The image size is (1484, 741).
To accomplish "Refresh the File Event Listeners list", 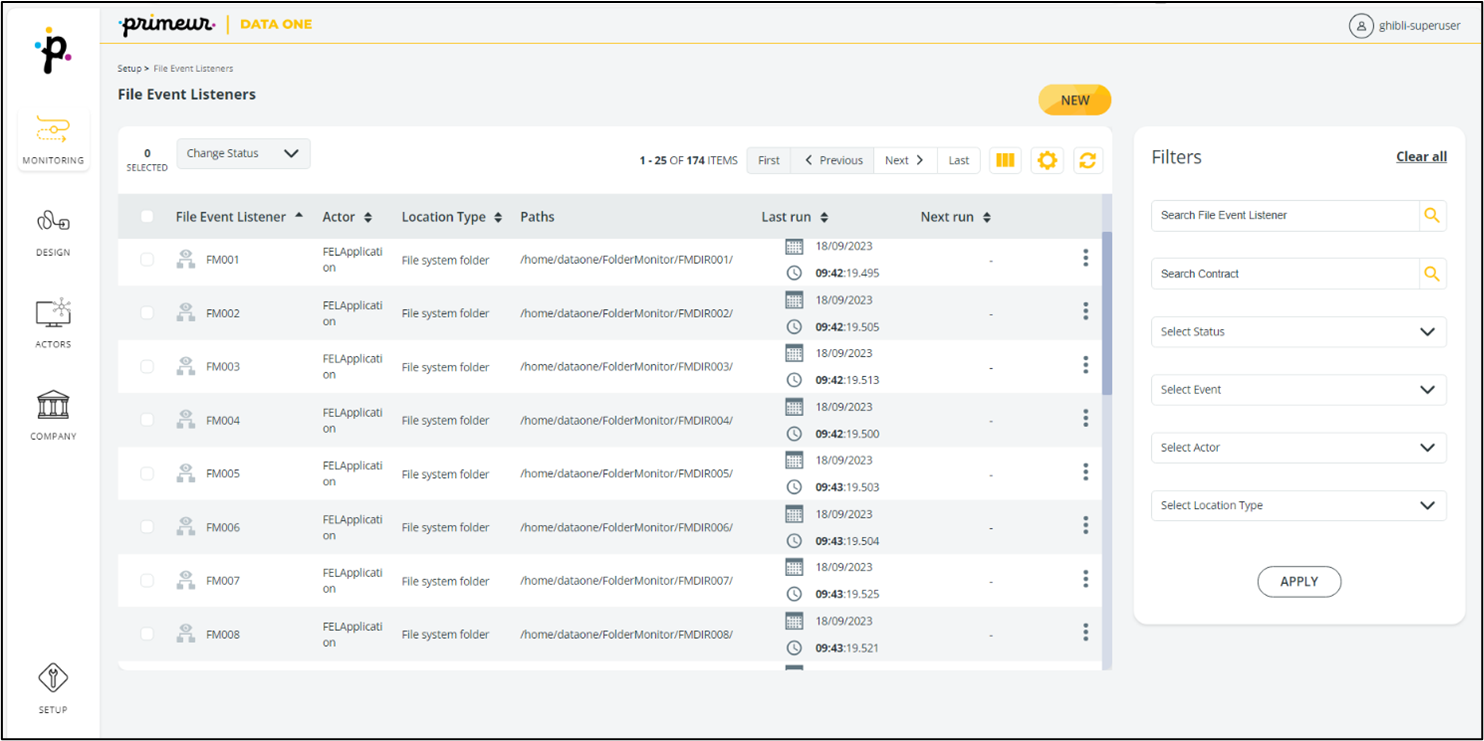I will [x=1088, y=160].
